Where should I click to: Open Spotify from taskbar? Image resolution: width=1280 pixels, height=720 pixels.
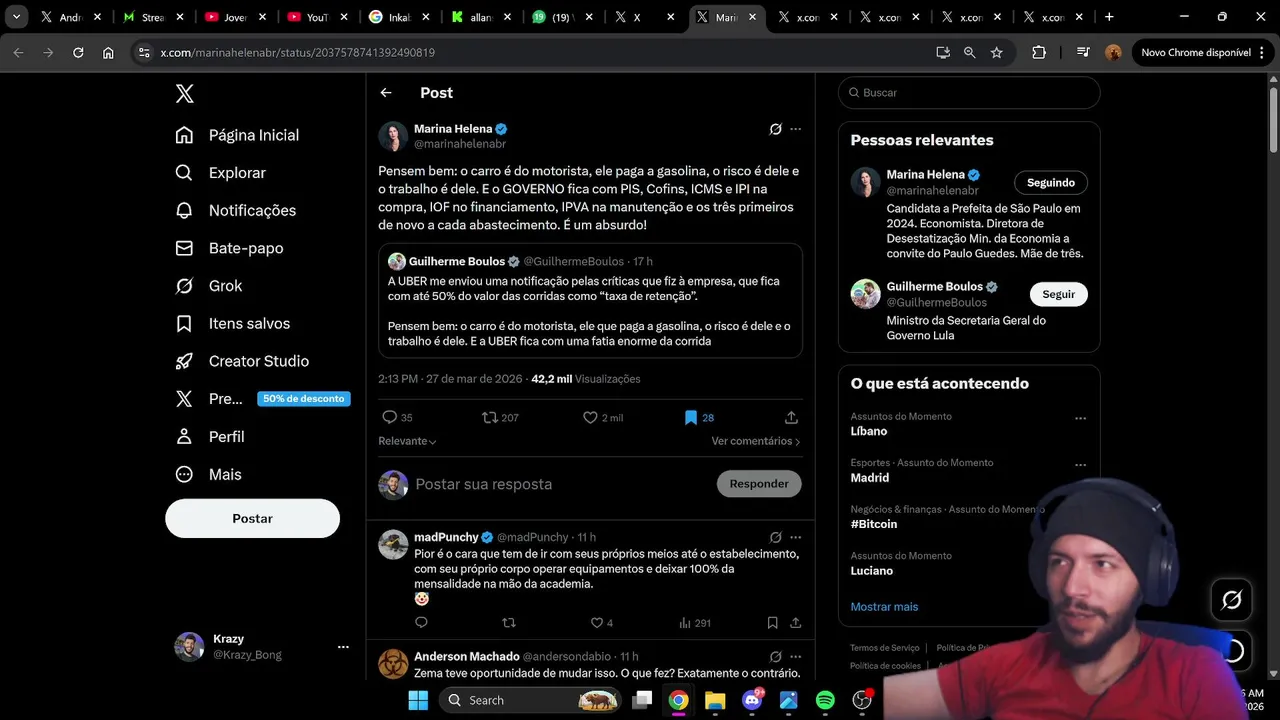825,700
